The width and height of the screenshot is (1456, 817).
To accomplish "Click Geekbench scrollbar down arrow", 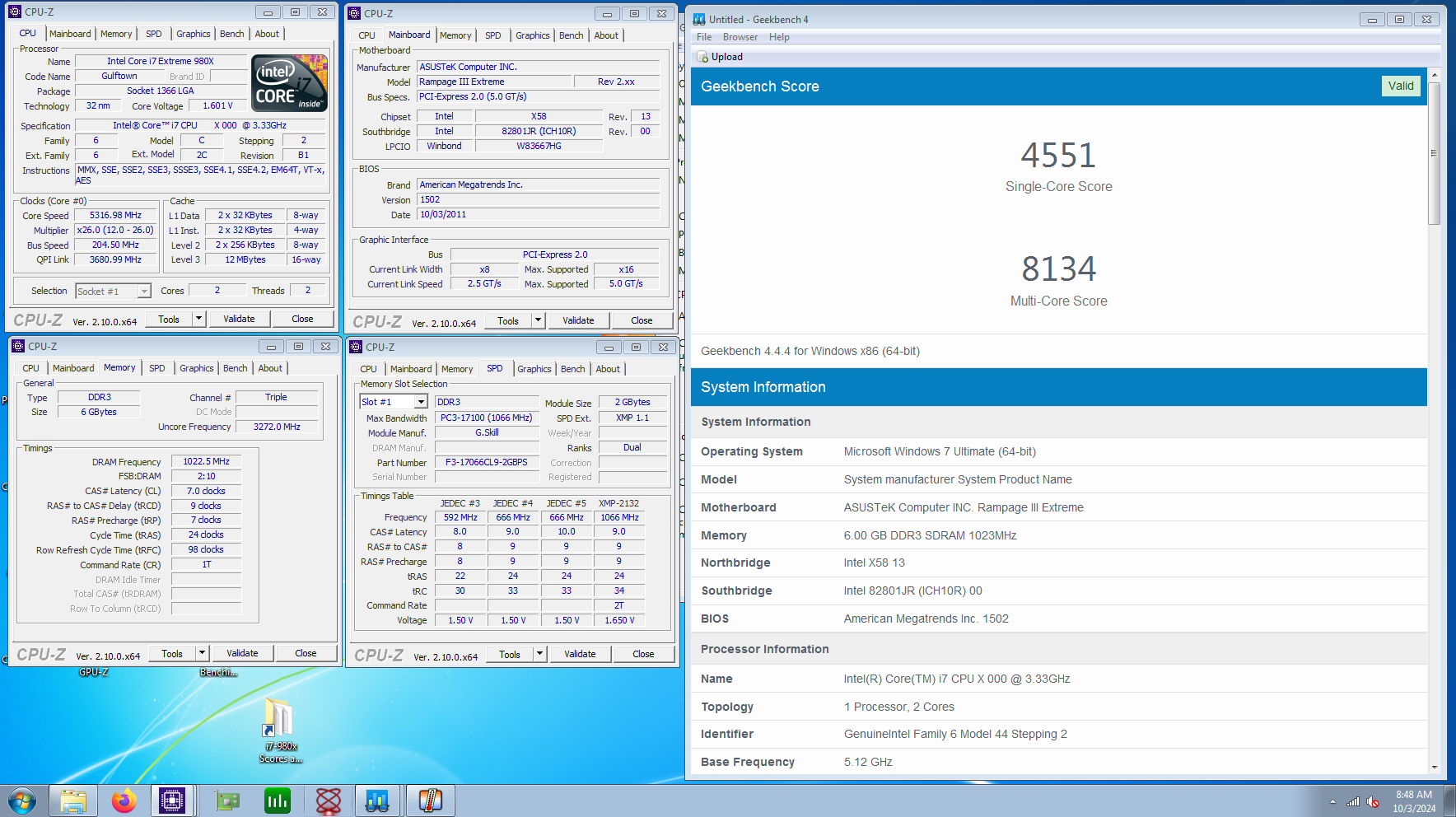I will point(1434,768).
